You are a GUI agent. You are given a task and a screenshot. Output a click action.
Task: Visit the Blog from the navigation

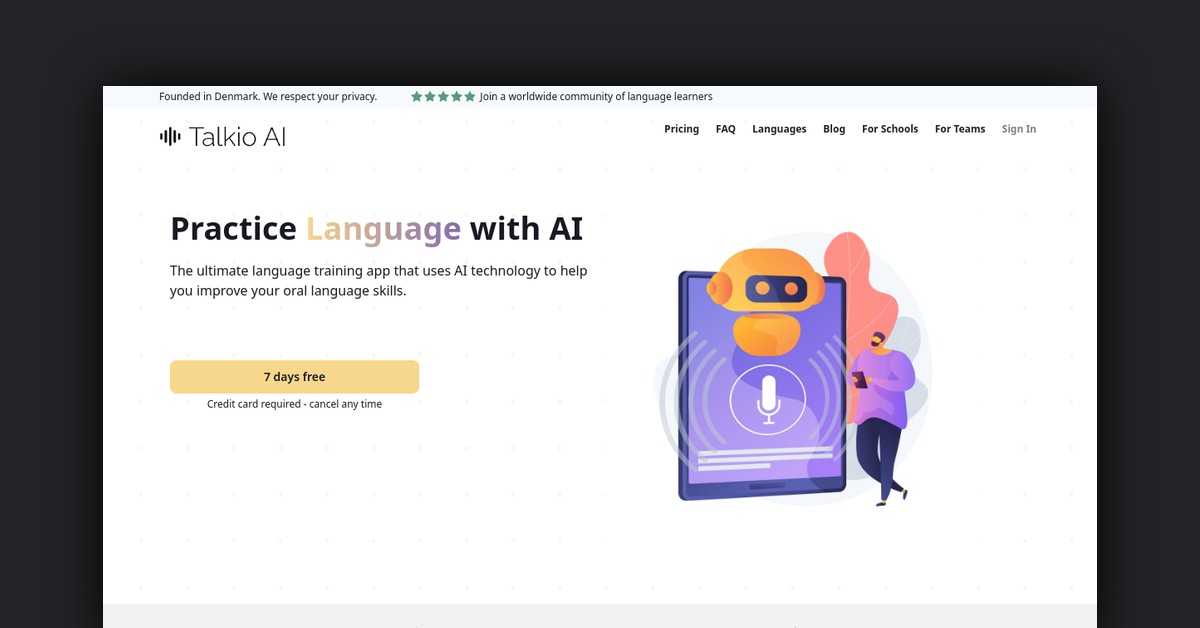[x=834, y=129]
